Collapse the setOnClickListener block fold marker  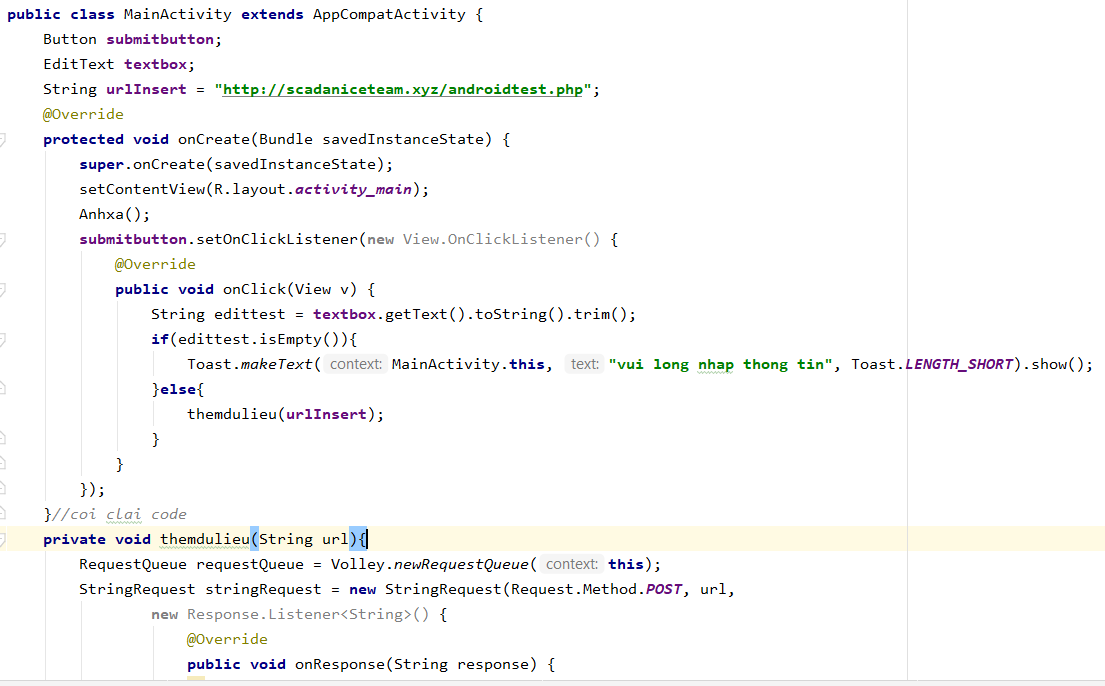tap(2, 240)
